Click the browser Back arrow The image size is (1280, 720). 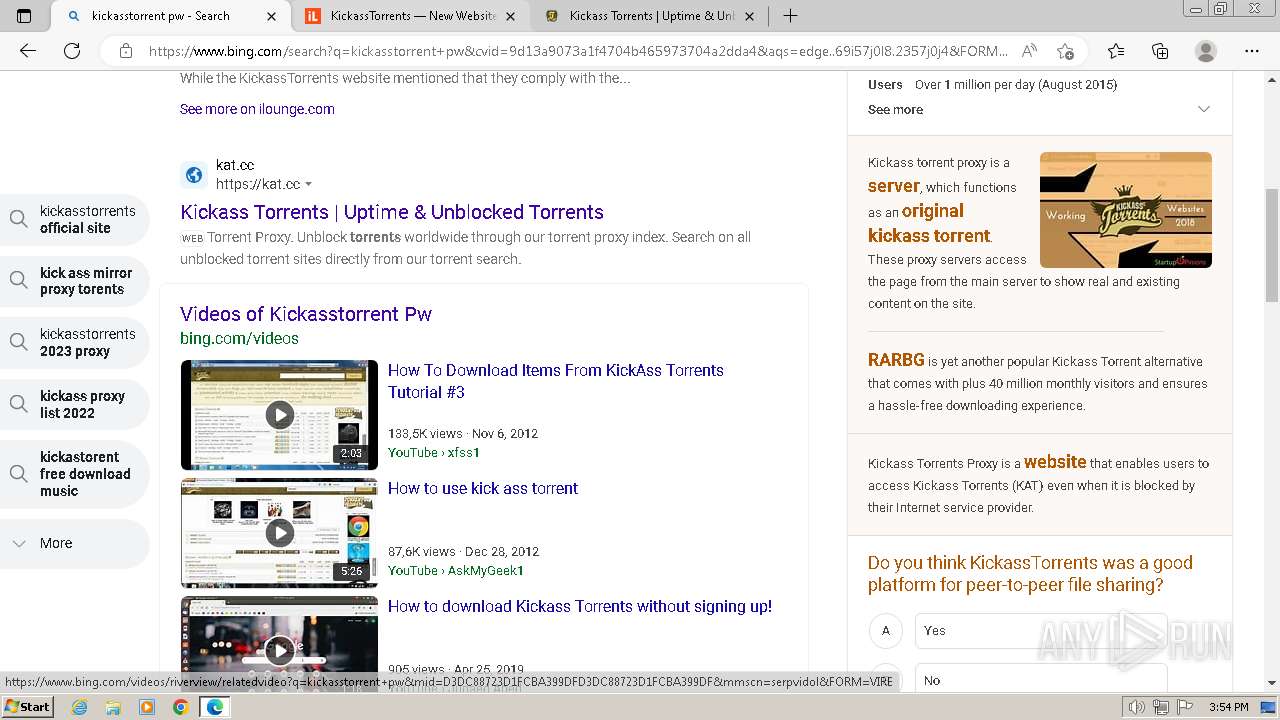coord(28,51)
